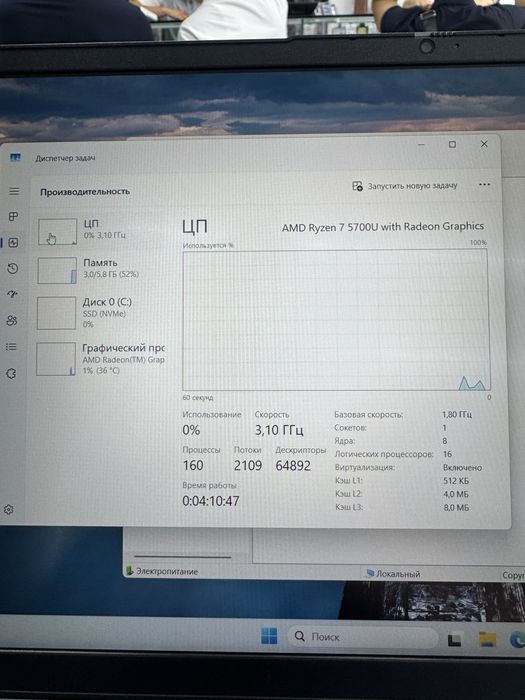Select the Графический процессор performance item
The width and height of the screenshot is (525, 700).
click(101, 359)
